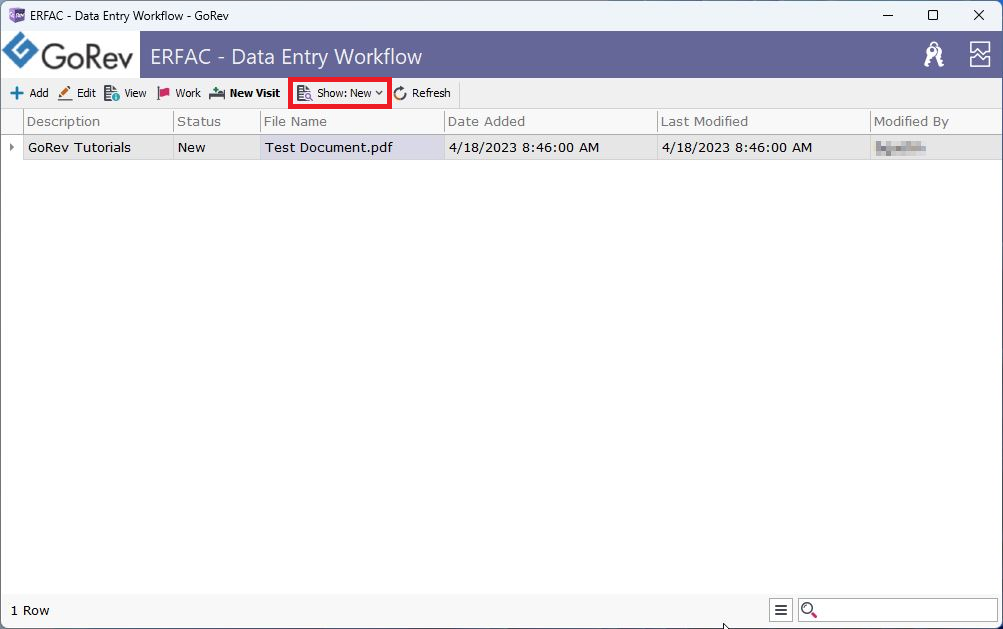
Task: Expand the GoRev Tutorials row arrow
Action: (x=12, y=147)
